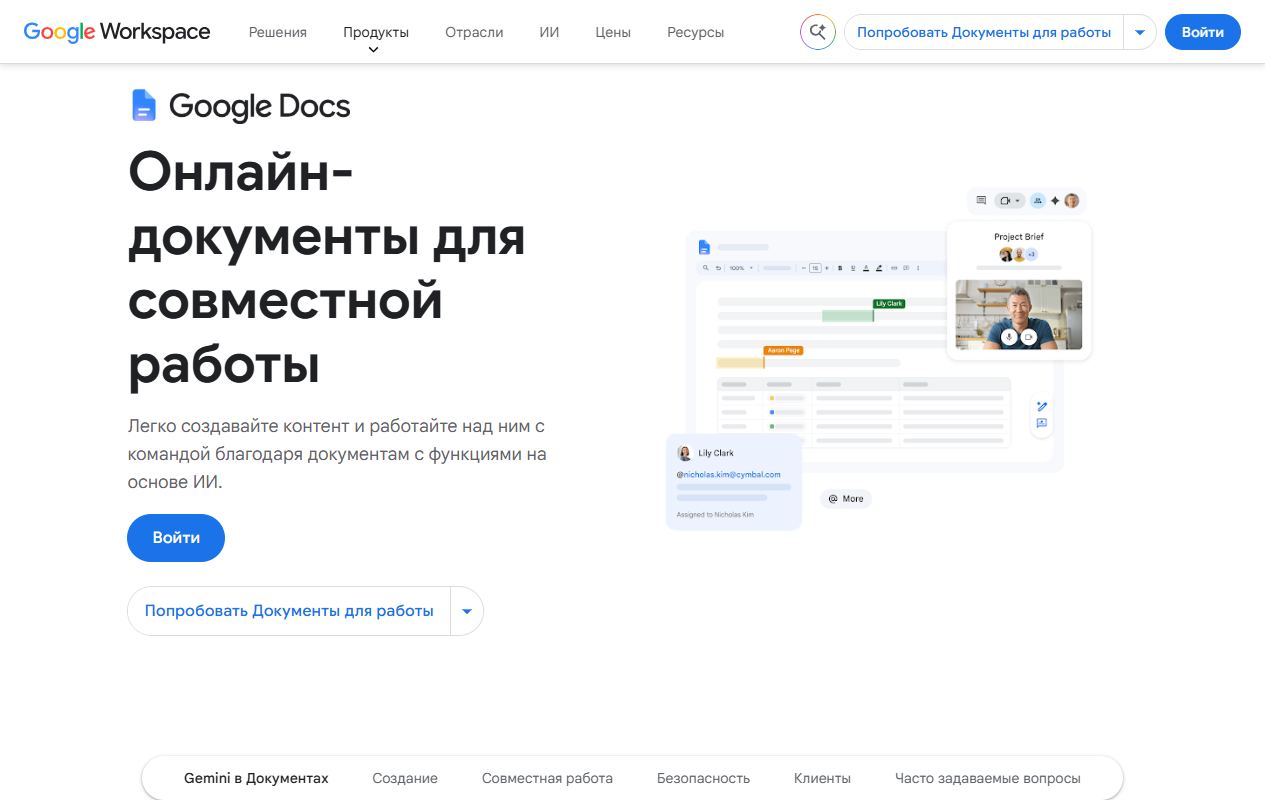Click the paragraph starting with Легко создавайте контент
Image resolution: width=1280 pixels, height=800 pixels.
point(337,454)
